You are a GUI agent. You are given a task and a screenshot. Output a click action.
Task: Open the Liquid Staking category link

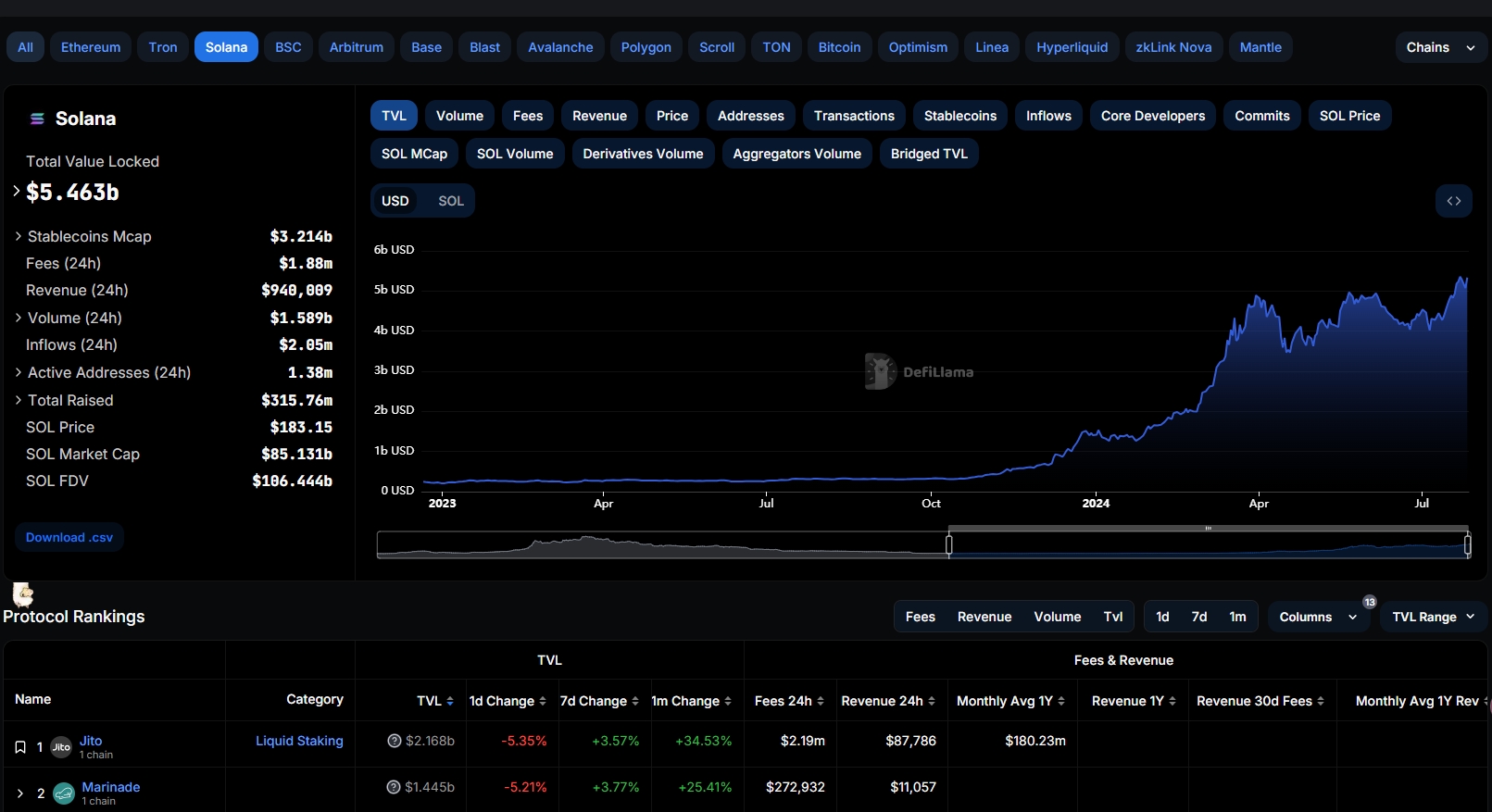tap(299, 741)
